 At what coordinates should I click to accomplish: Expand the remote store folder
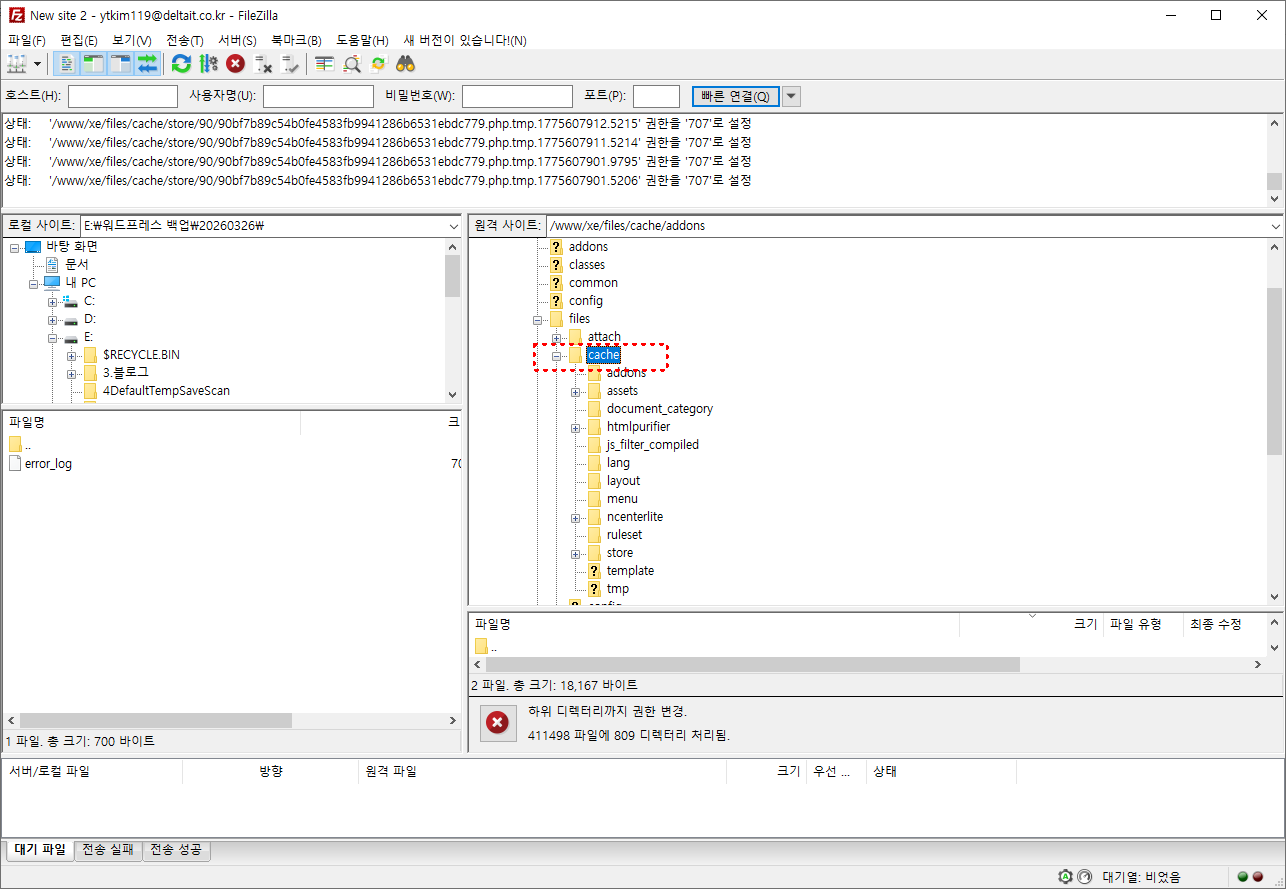pos(576,553)
